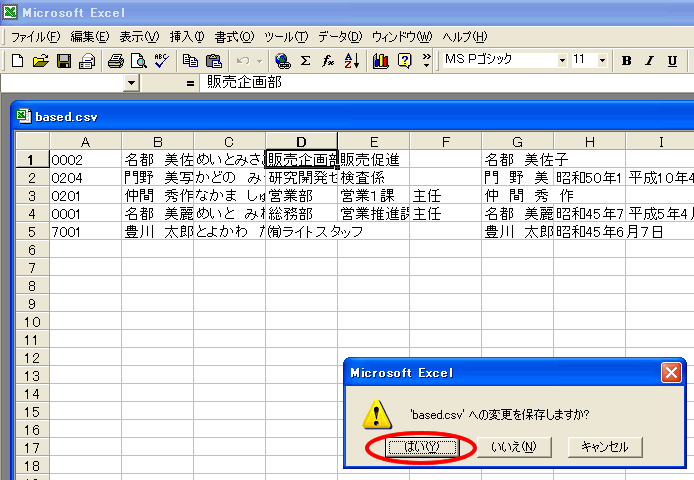Click cell A1 containing 0002
The image size is (694, 480).
85,159
